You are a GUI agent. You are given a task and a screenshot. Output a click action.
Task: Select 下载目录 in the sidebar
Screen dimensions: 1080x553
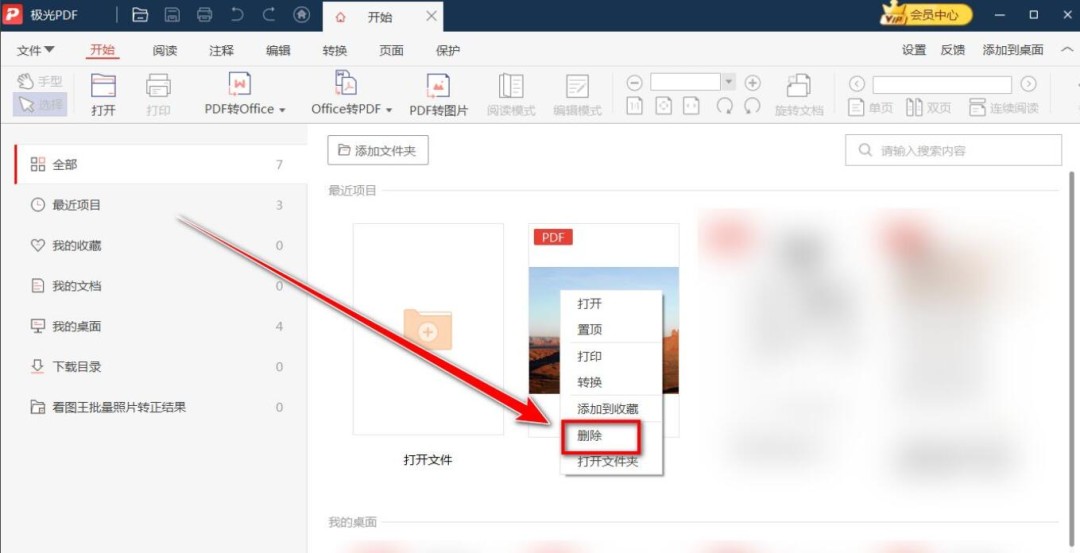click(160, 366)
